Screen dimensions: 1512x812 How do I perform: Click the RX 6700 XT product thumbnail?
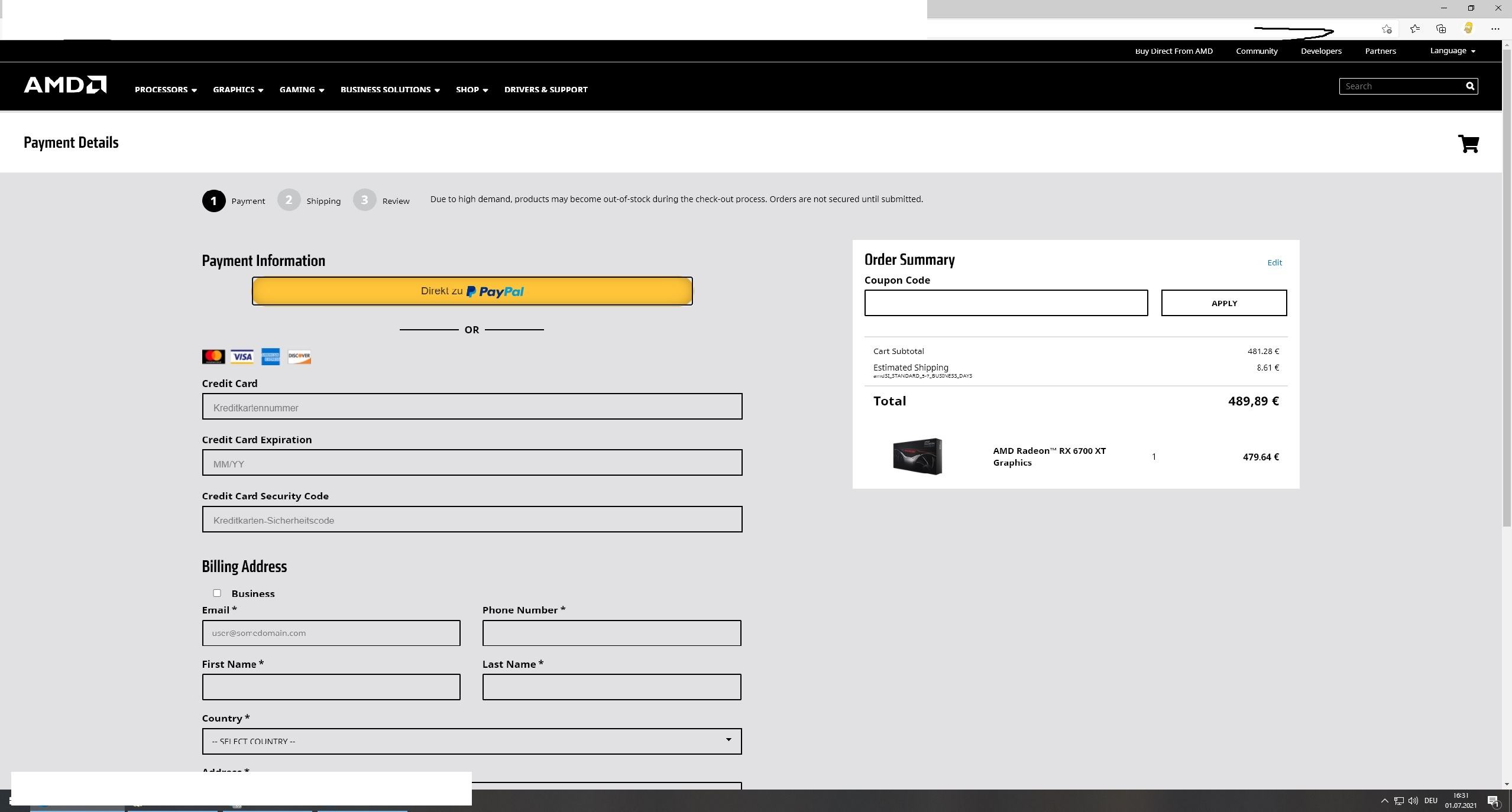917,456
